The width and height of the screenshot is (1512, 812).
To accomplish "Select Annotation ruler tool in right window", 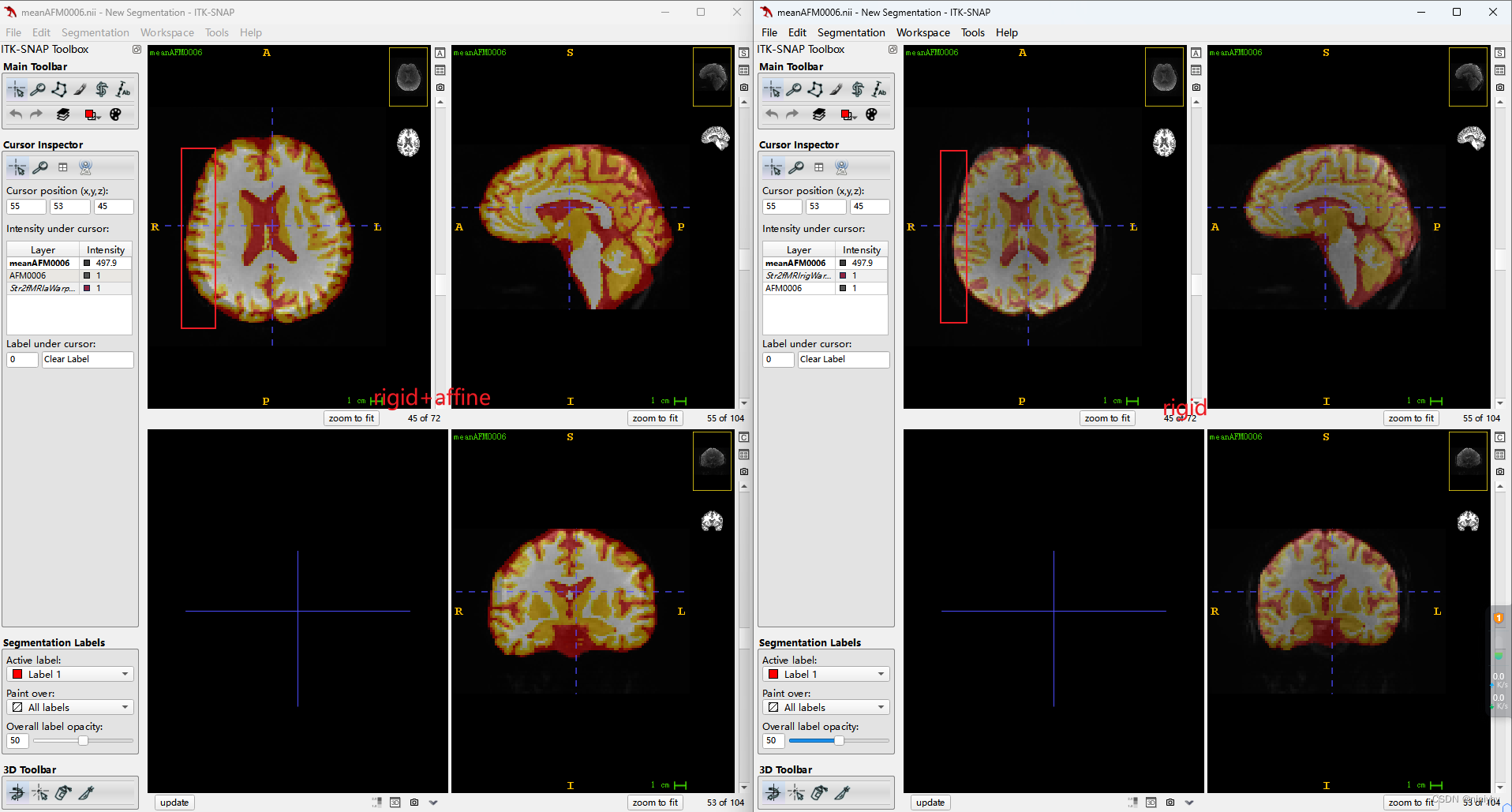I will click(879, 90).
